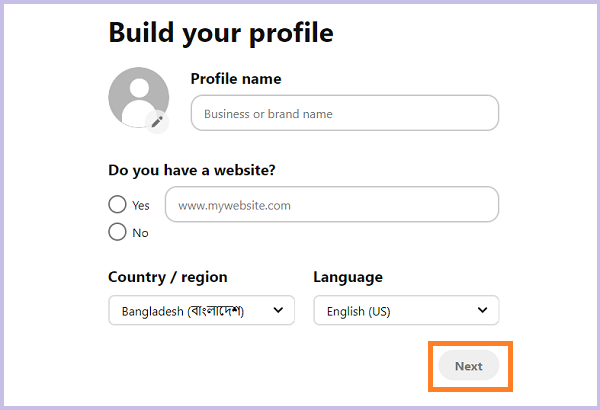This screenshot has width=600, height=410.
Task: Choose the No radio button
Action: (117, 232)
